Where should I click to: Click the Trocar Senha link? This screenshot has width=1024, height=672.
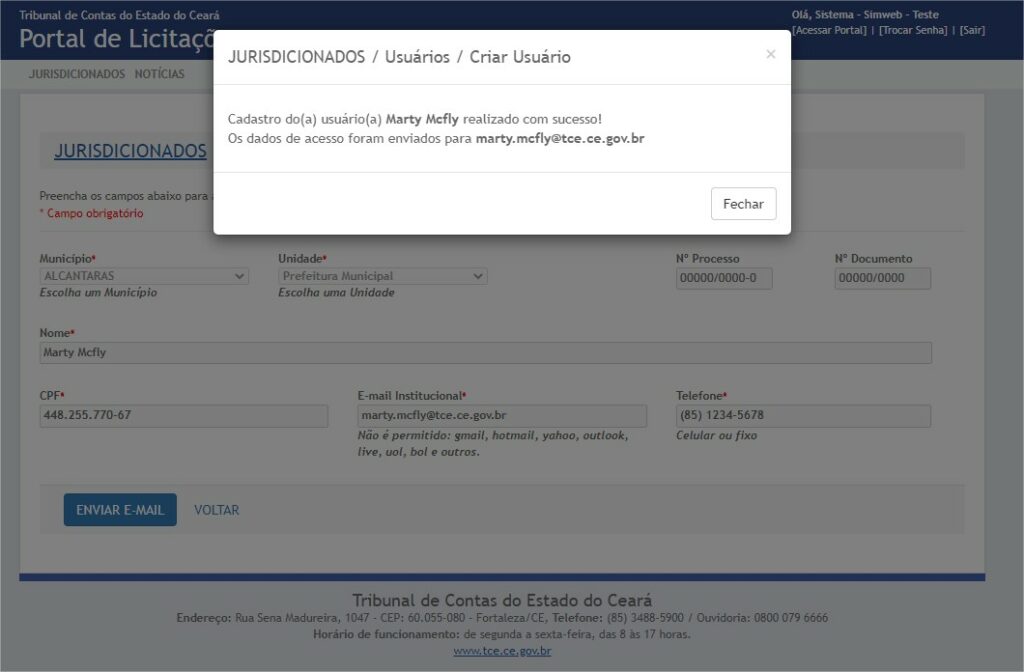[x=913, y=30]
